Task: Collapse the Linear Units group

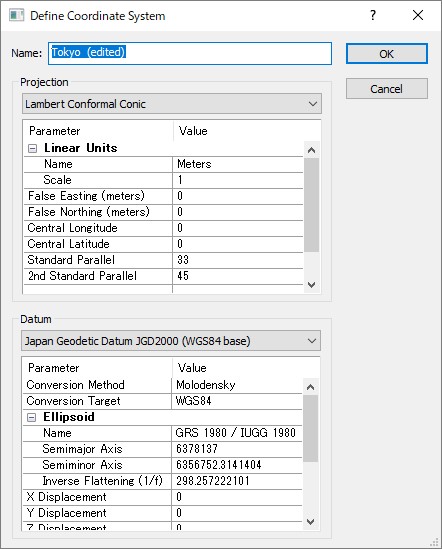Action: (x=32, y=148)
